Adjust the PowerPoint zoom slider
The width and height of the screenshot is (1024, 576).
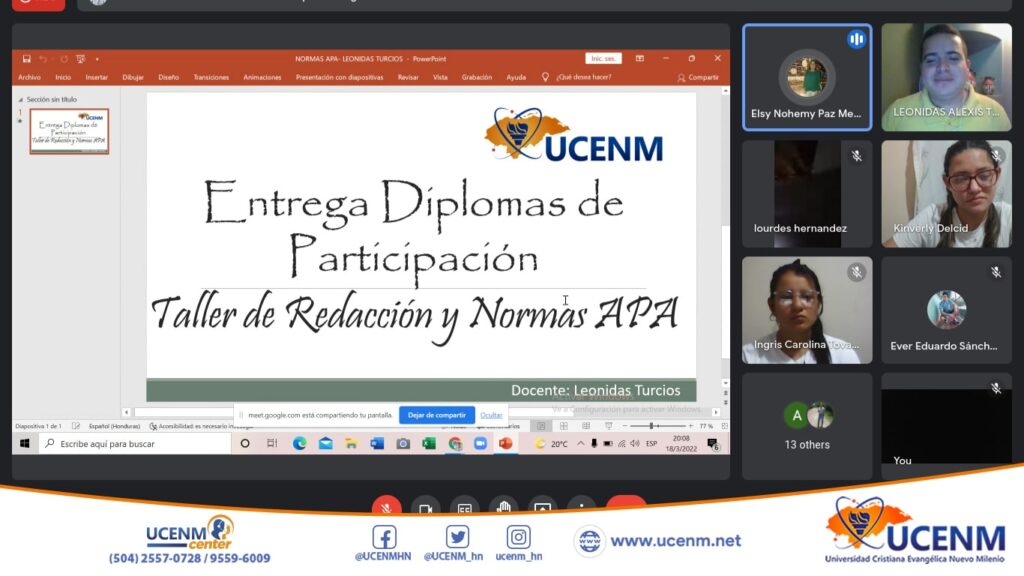click(653, 426)
